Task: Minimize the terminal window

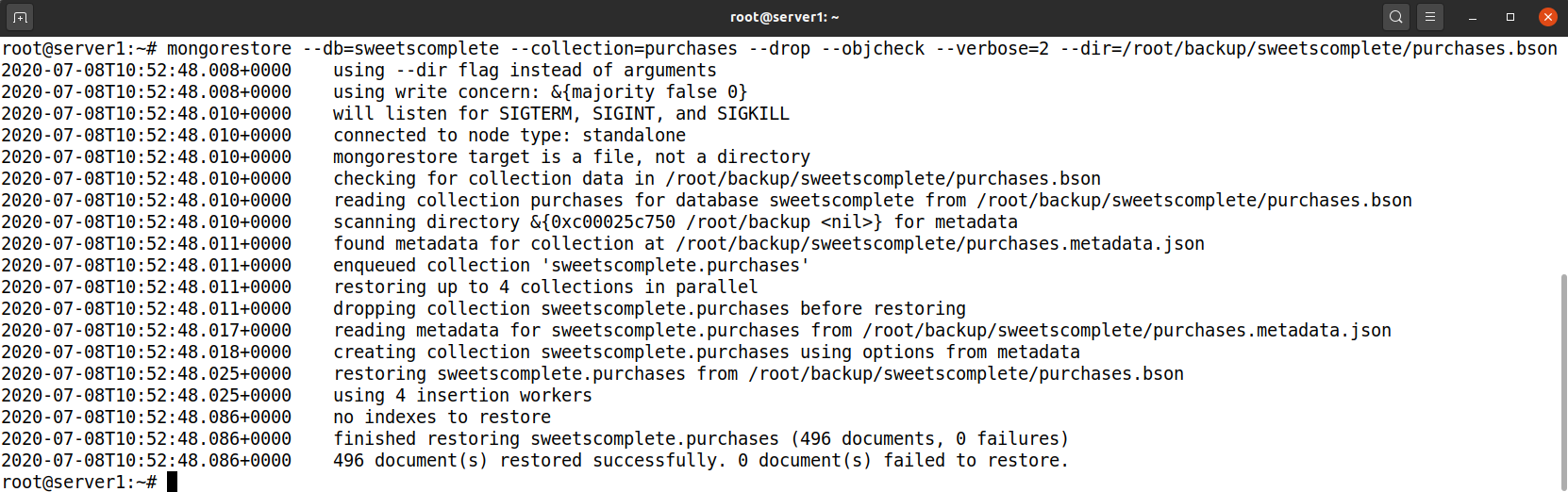Action: tap(1473, 17)
